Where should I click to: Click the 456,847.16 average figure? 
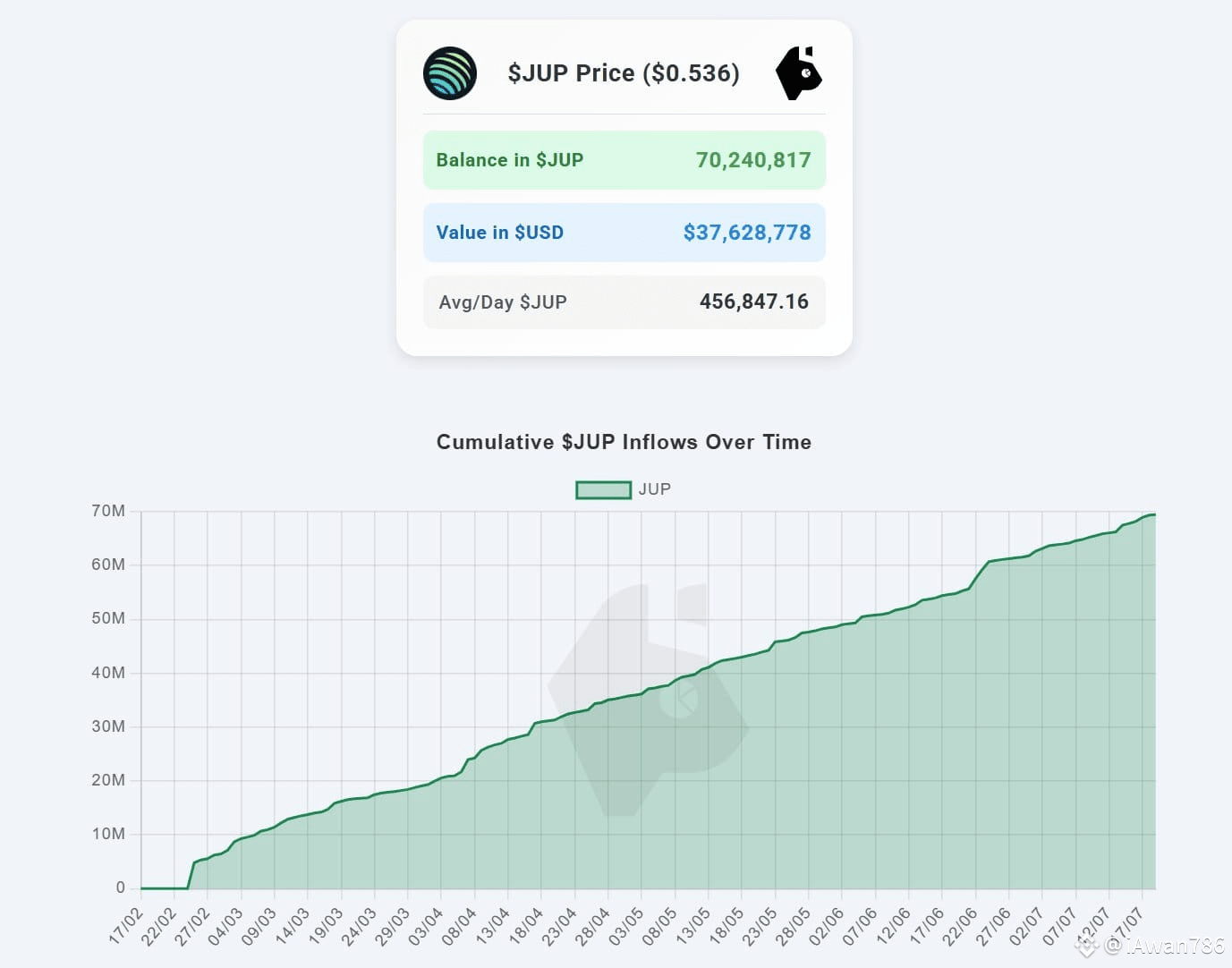click(754, 301)
